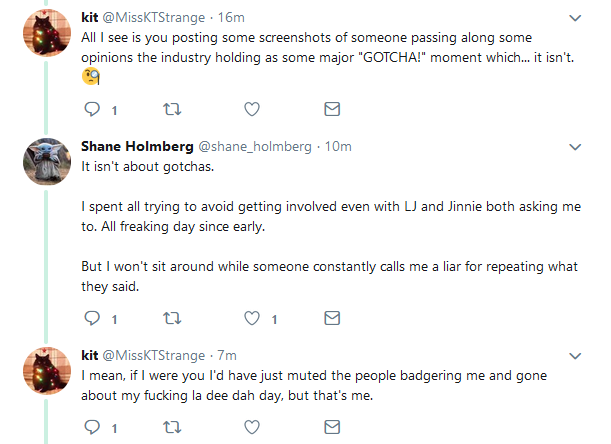This screenshot has width=611, height=444.
Task: Open @MissKTStrange profile from 16m tweet
Action: point(154,18)
